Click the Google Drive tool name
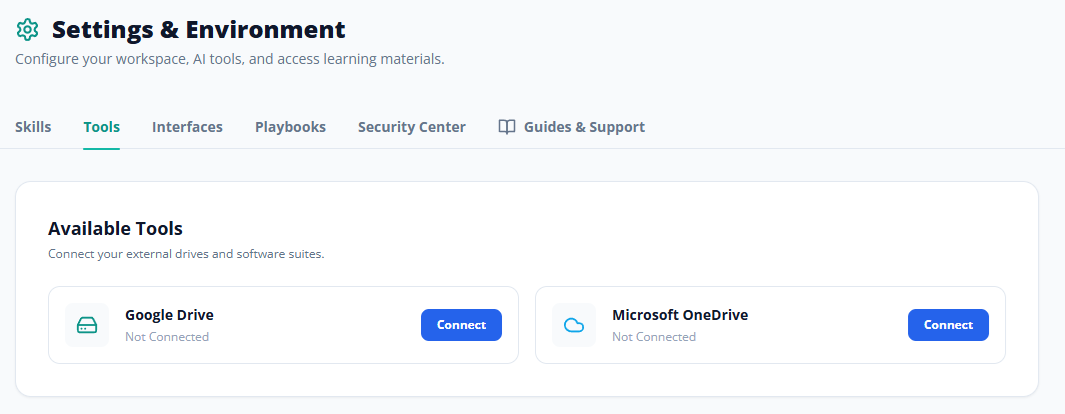 (169, 315)
